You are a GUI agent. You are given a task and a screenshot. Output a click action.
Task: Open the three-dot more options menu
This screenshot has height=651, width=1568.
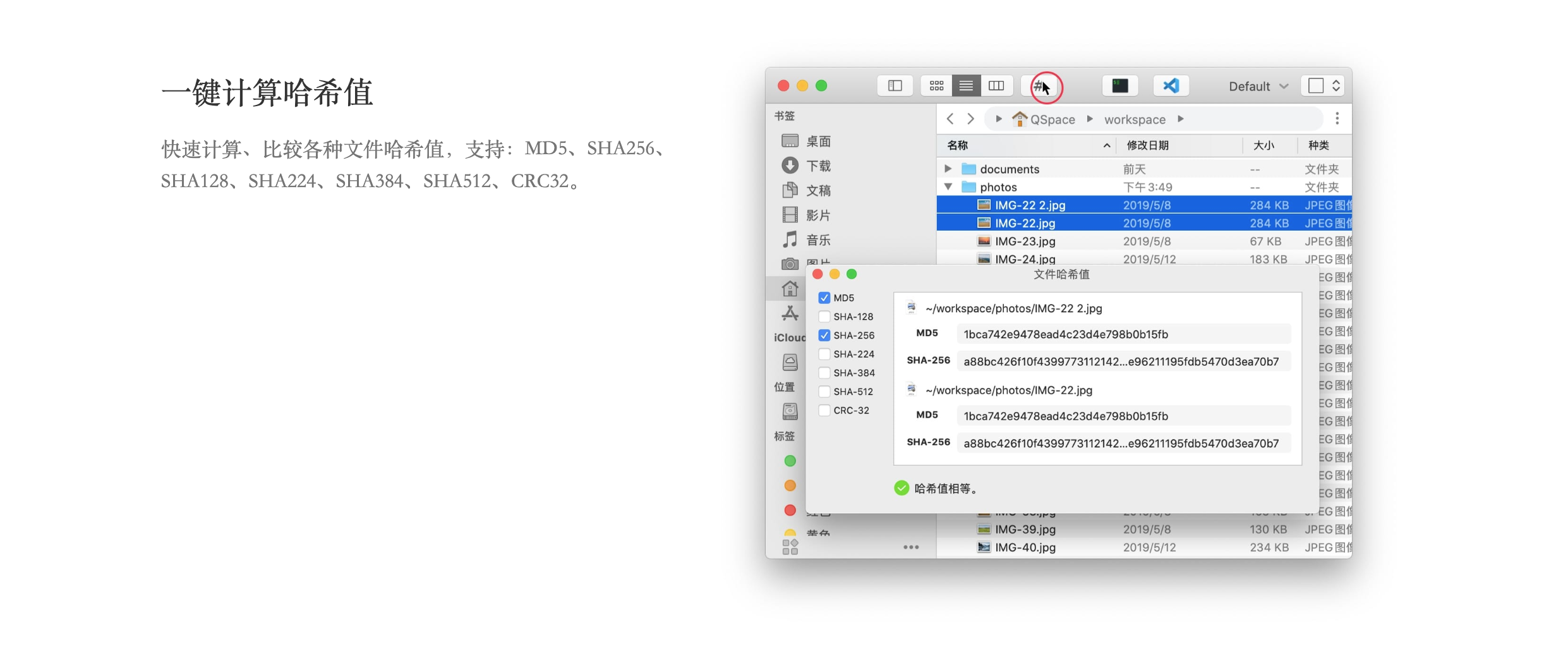1337,119
